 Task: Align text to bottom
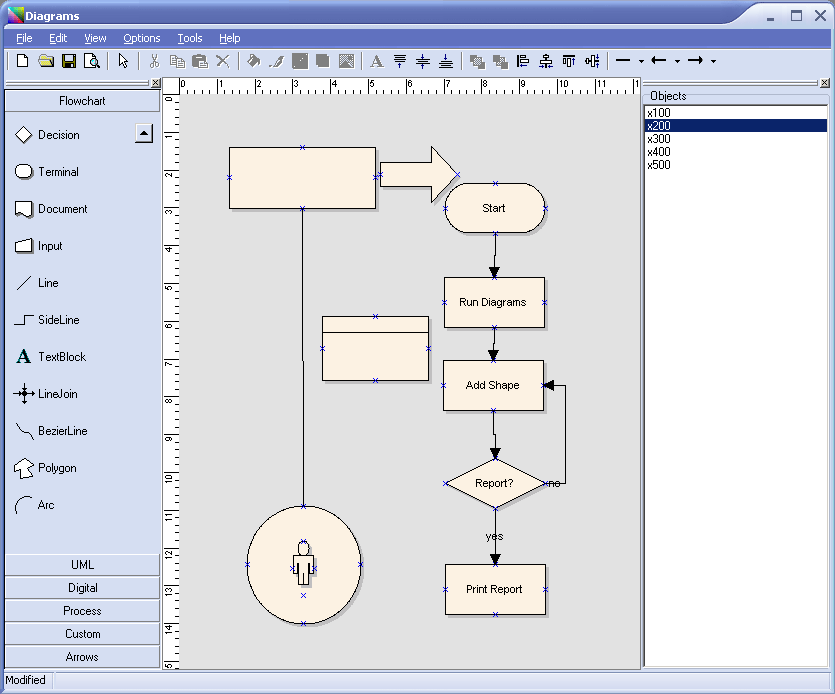coord(446,61)
